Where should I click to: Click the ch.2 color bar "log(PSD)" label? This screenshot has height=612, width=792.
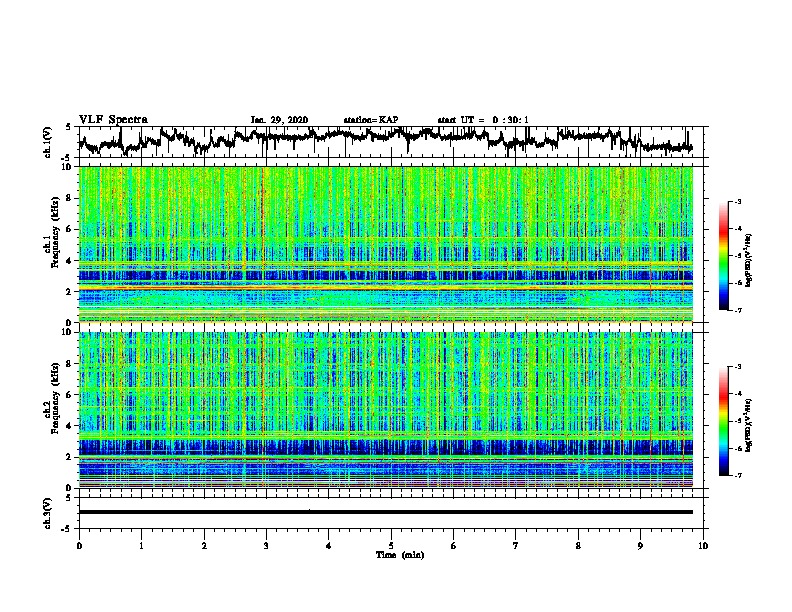749,425
